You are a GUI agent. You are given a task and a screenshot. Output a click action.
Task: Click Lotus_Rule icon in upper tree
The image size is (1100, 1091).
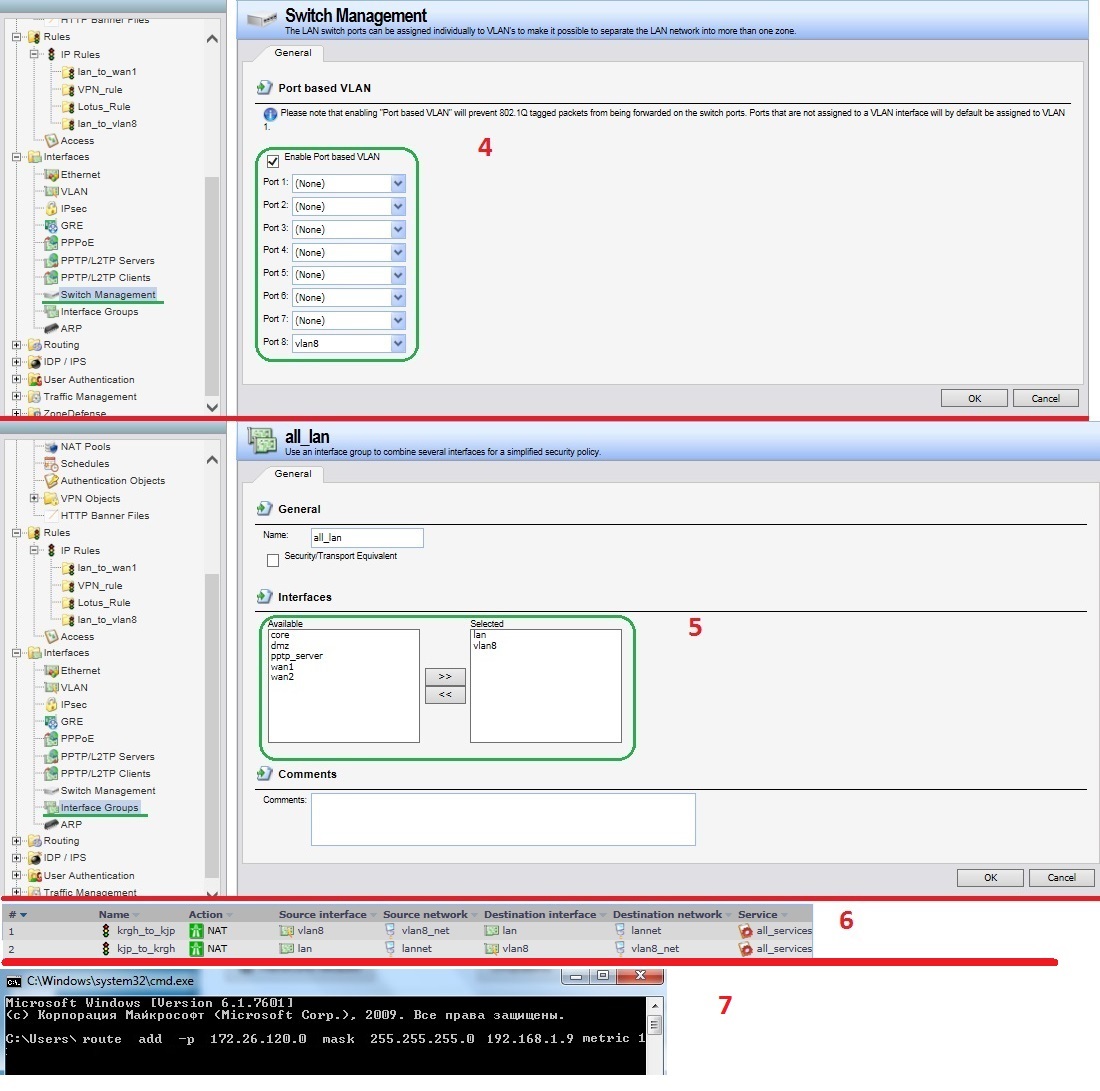[68, 107]
